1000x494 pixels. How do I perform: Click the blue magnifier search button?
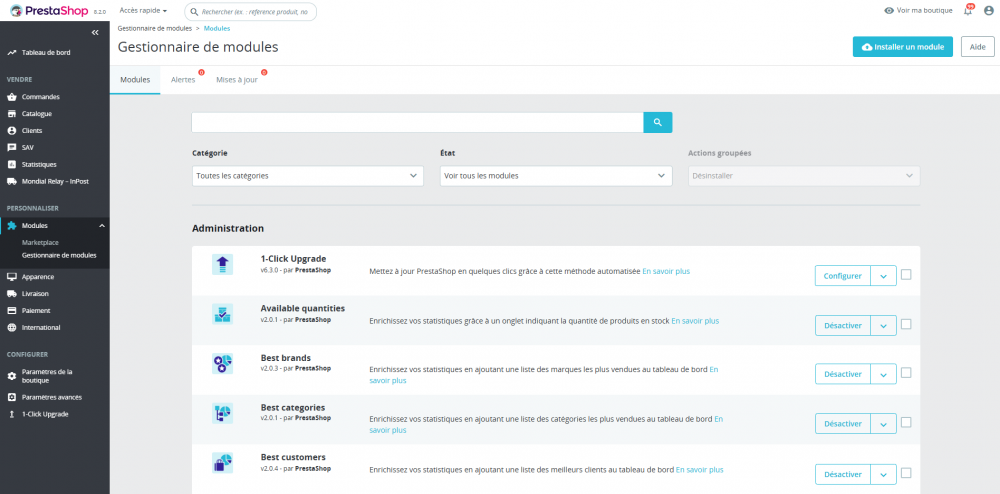pos(658,122)
